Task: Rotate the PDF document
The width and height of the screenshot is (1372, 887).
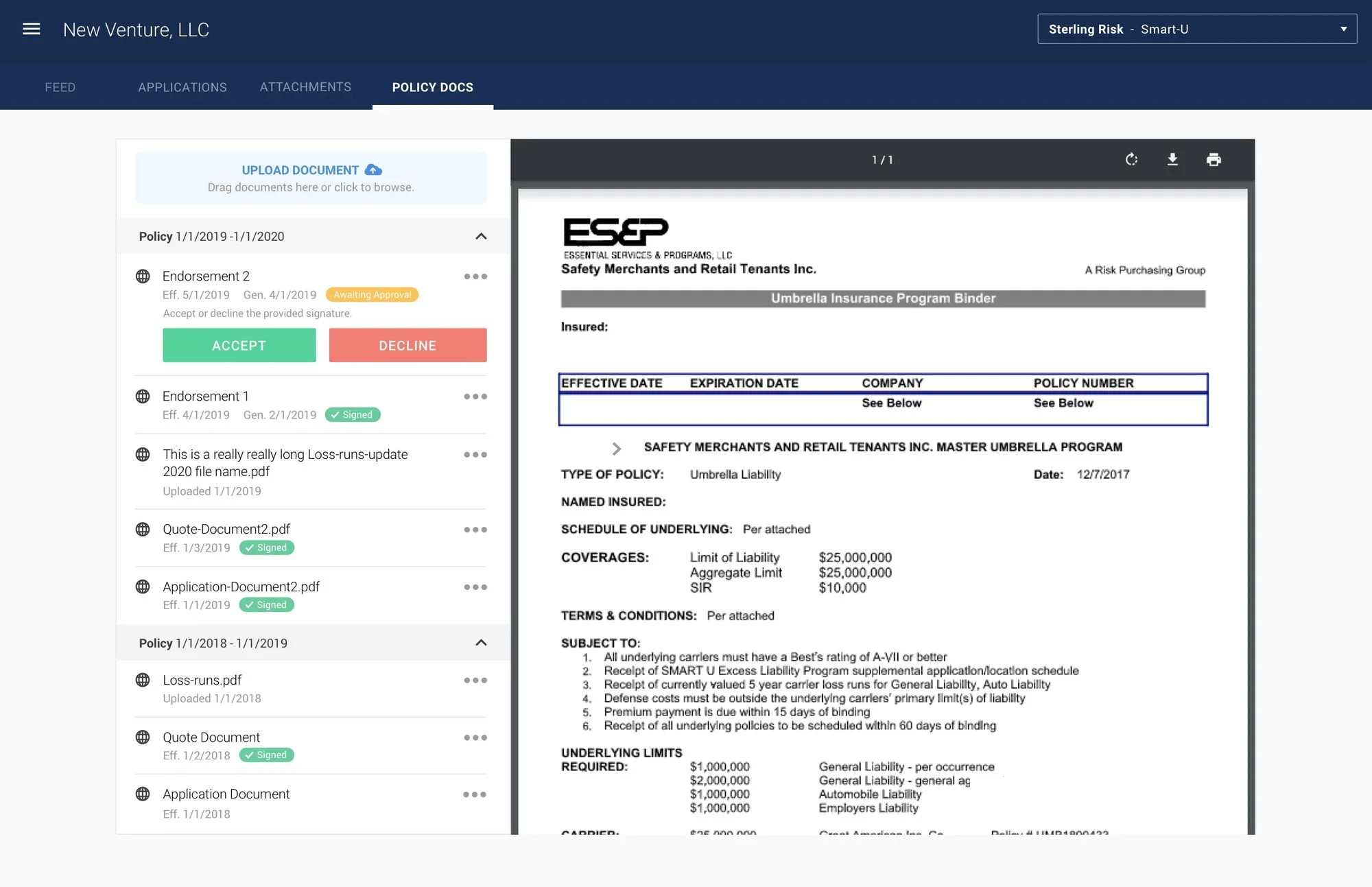Action: pos(1131,159)
